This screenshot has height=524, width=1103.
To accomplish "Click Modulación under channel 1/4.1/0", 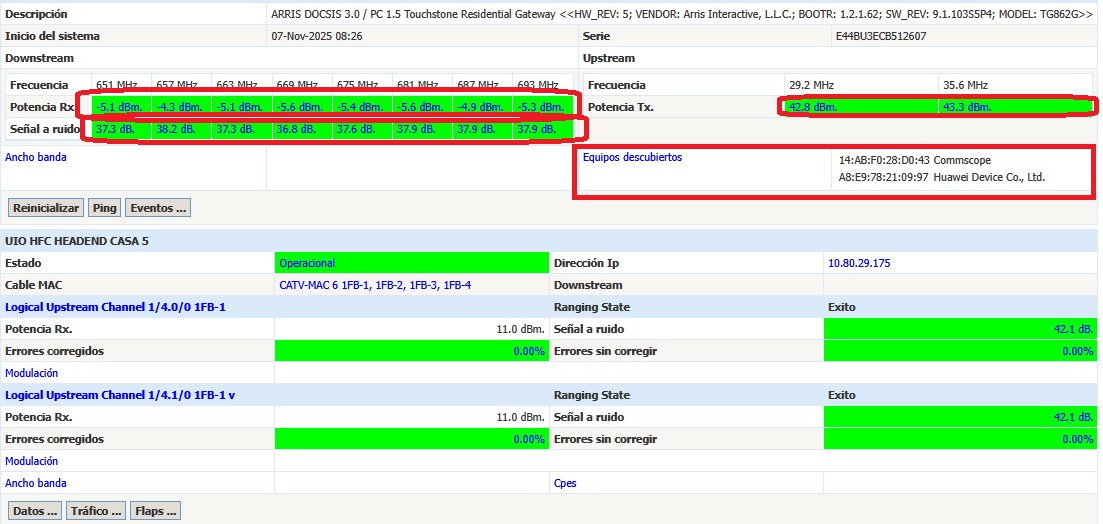I will pos(32,461).
